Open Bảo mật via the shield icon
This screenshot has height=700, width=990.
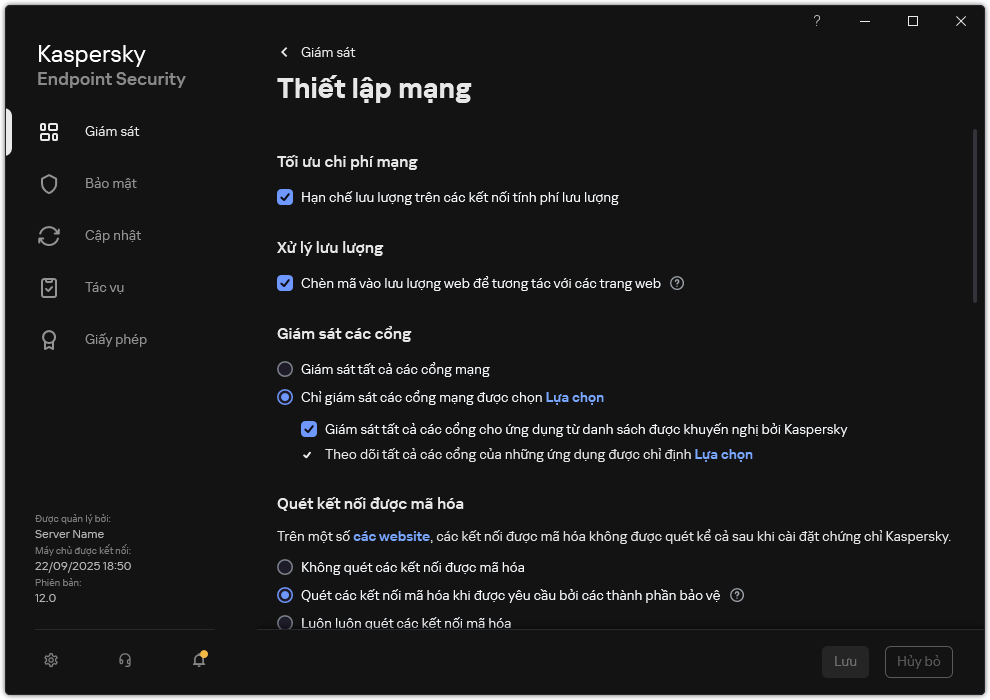[49, 184]
